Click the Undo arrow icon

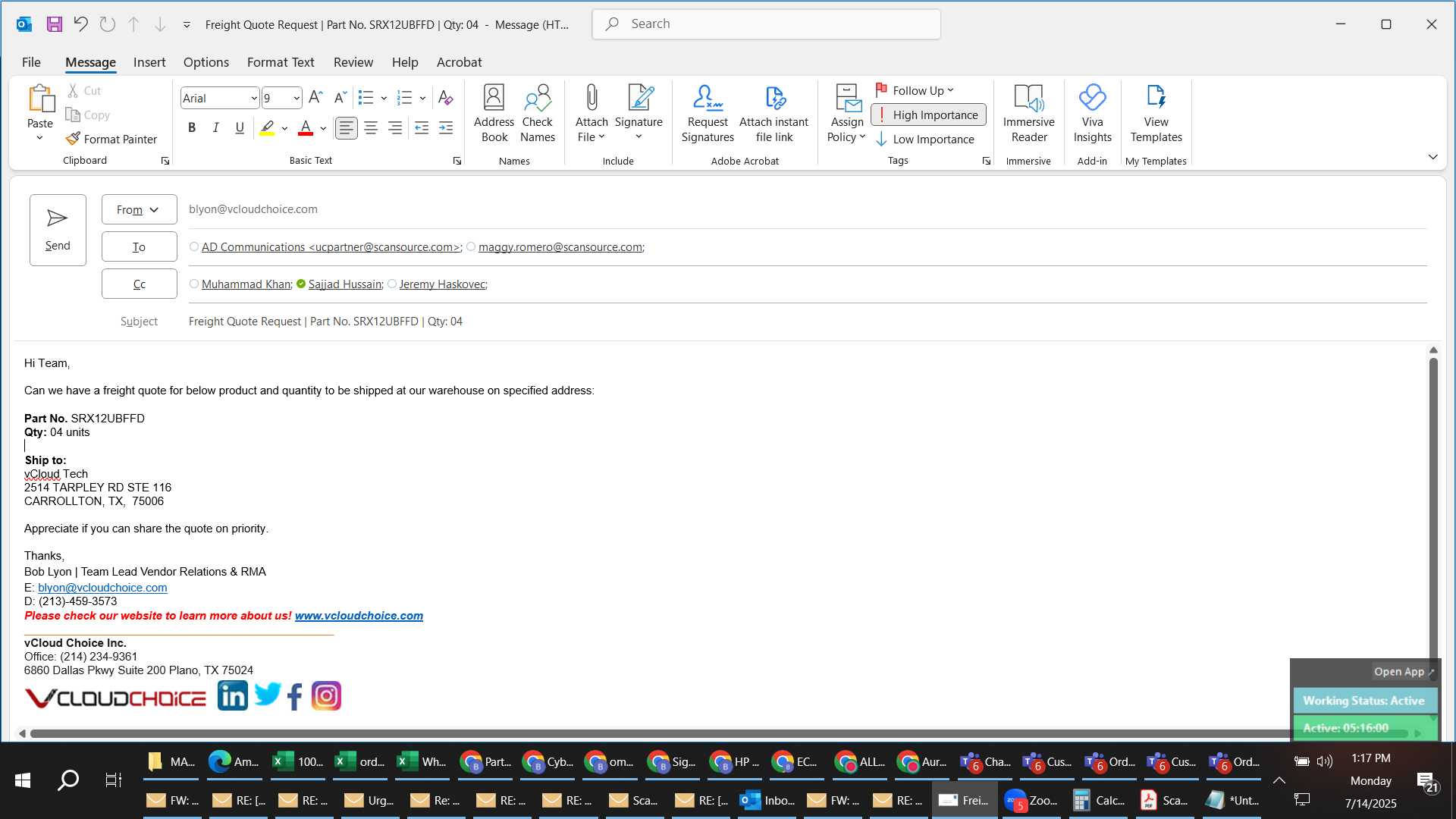pyautogui.click(x=81, y=24)
